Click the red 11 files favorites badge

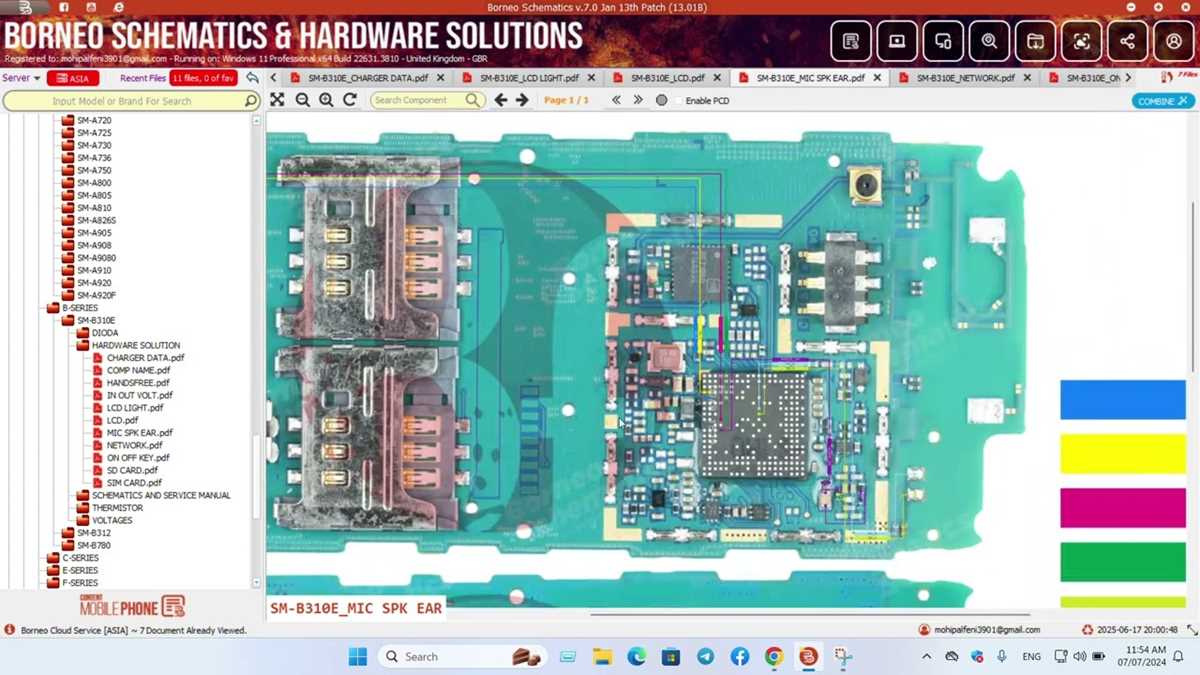203,78
